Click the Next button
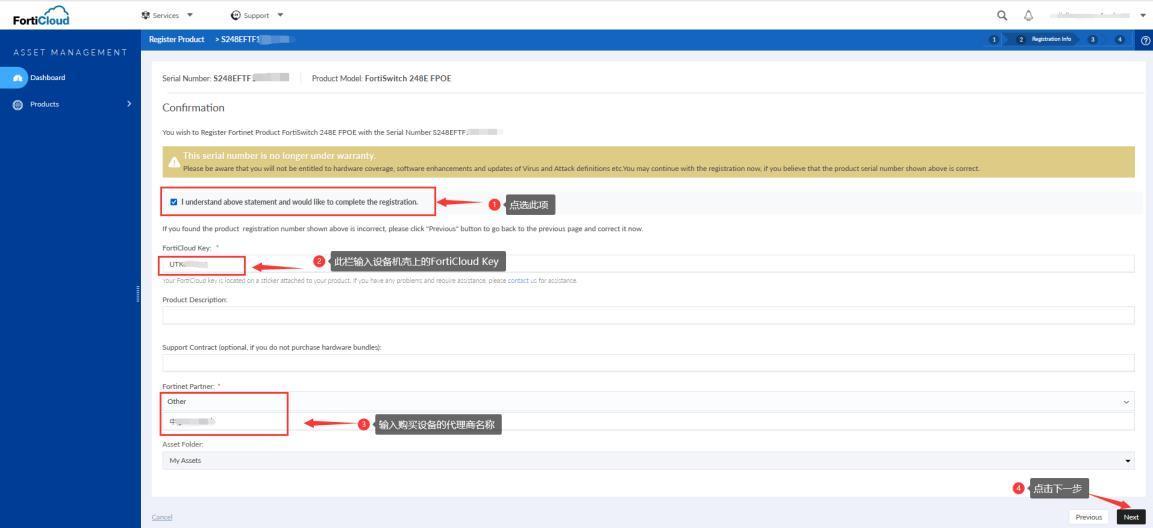This screenshot has height=528, width=1153. click(x=1131, y=517)
